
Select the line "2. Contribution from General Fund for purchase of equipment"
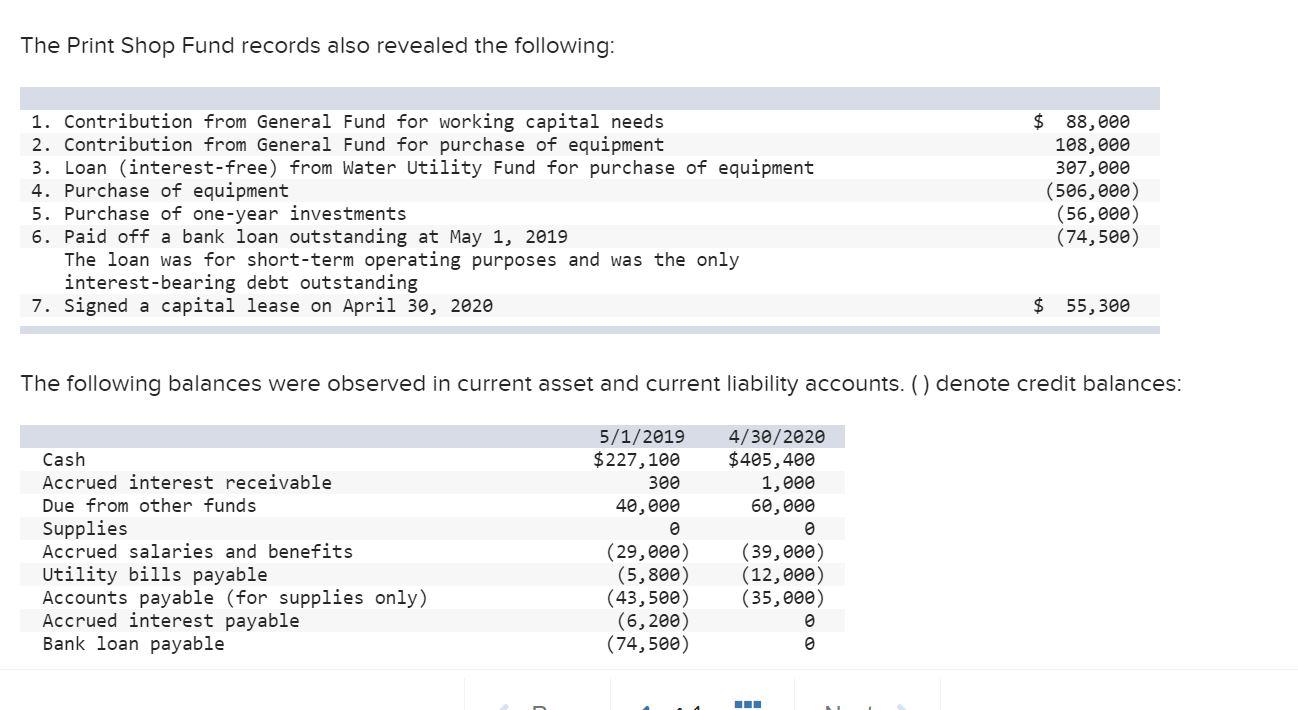[x=347, y=145]
